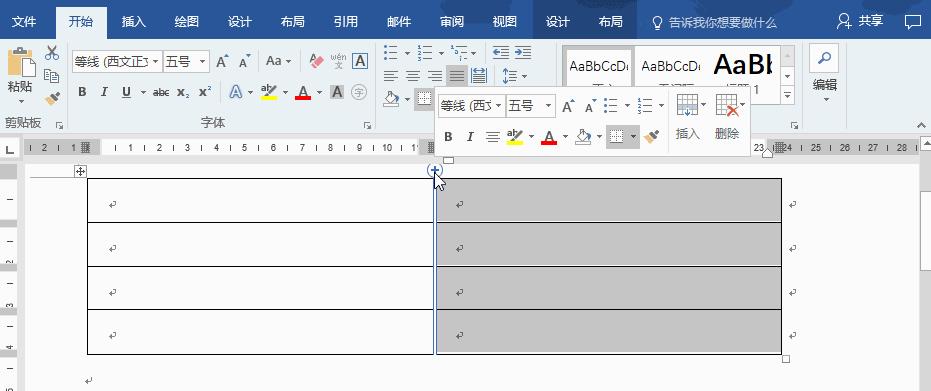Click the 共享 share button
Viewport: 931px width, 391px height.
pyautogui.click(x=860, y=22)
